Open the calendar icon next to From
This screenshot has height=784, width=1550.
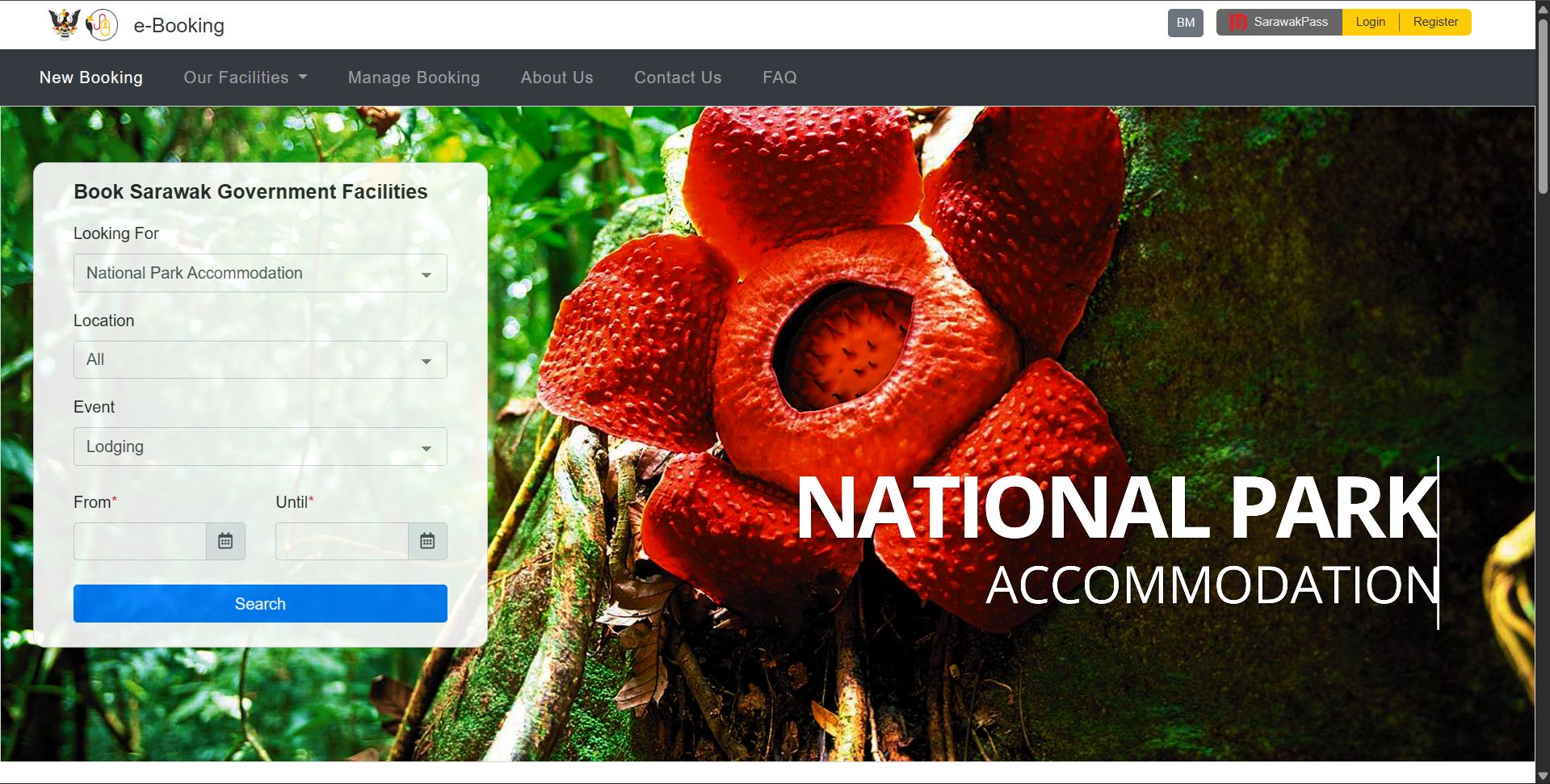point(227,541)
